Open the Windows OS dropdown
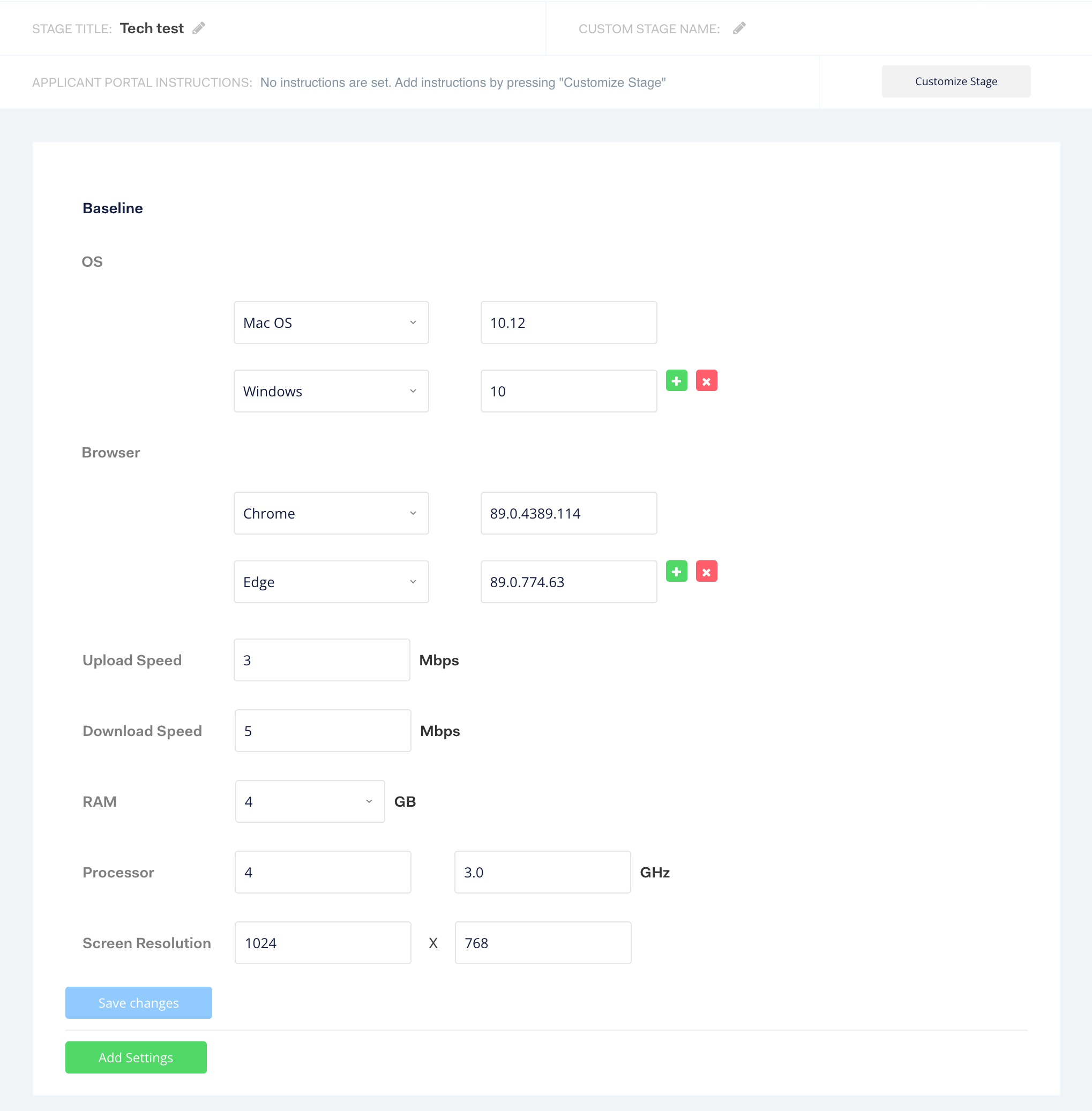Viewport: 1092px width, 1111px height. pos(331,391)
